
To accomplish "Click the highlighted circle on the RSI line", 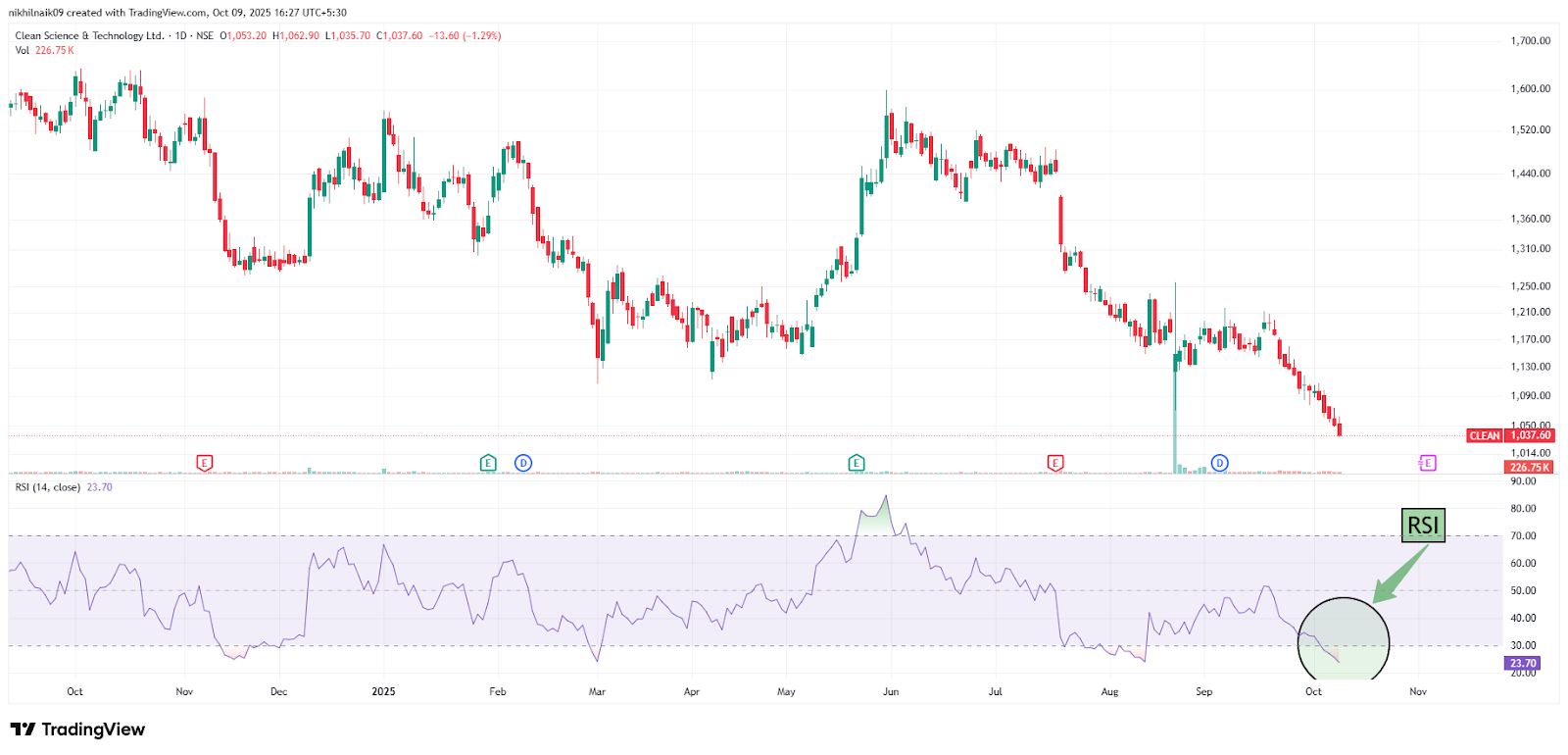I will click(x=1343, y=639).
